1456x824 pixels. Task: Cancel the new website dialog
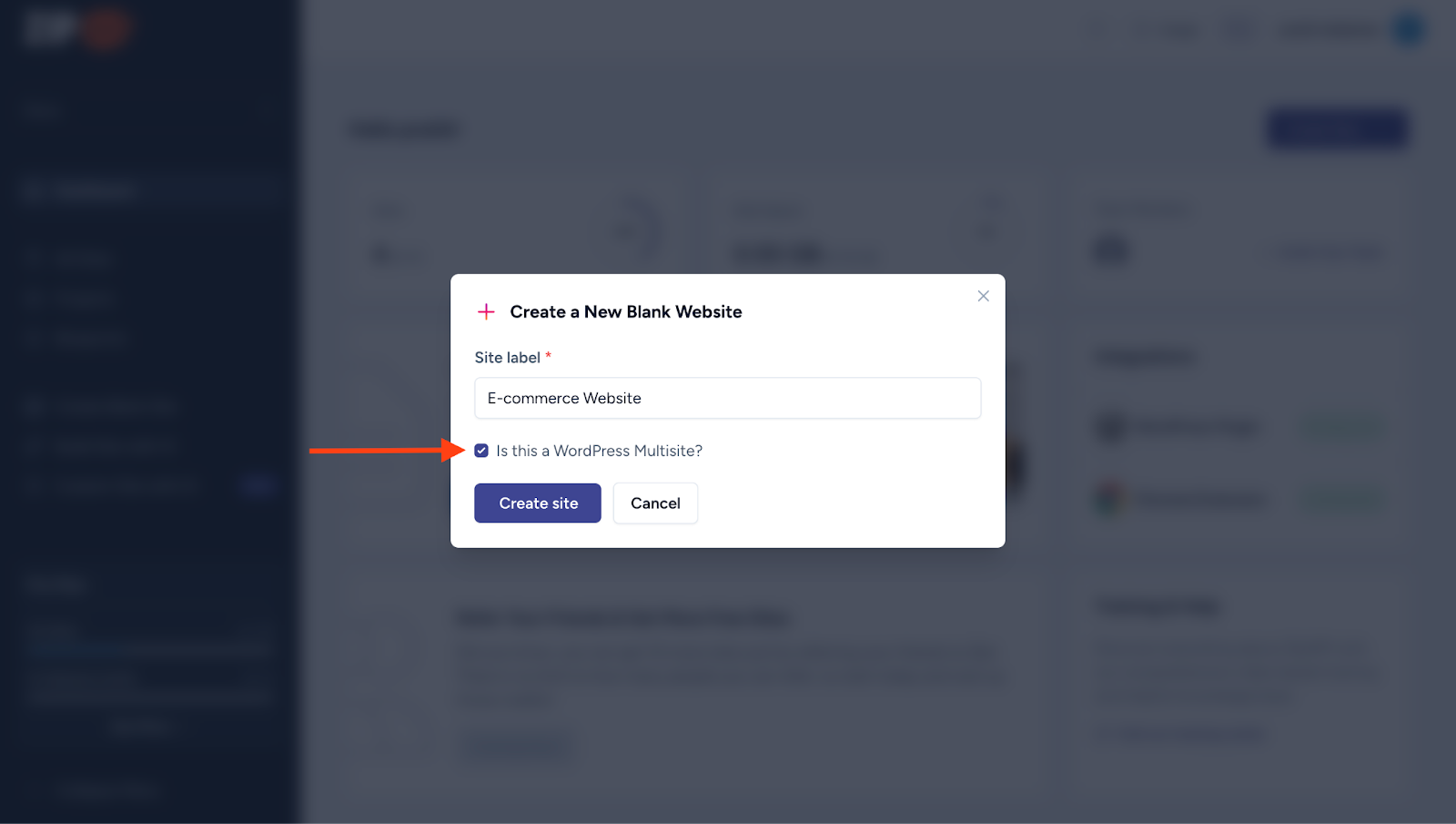[654, 503]
